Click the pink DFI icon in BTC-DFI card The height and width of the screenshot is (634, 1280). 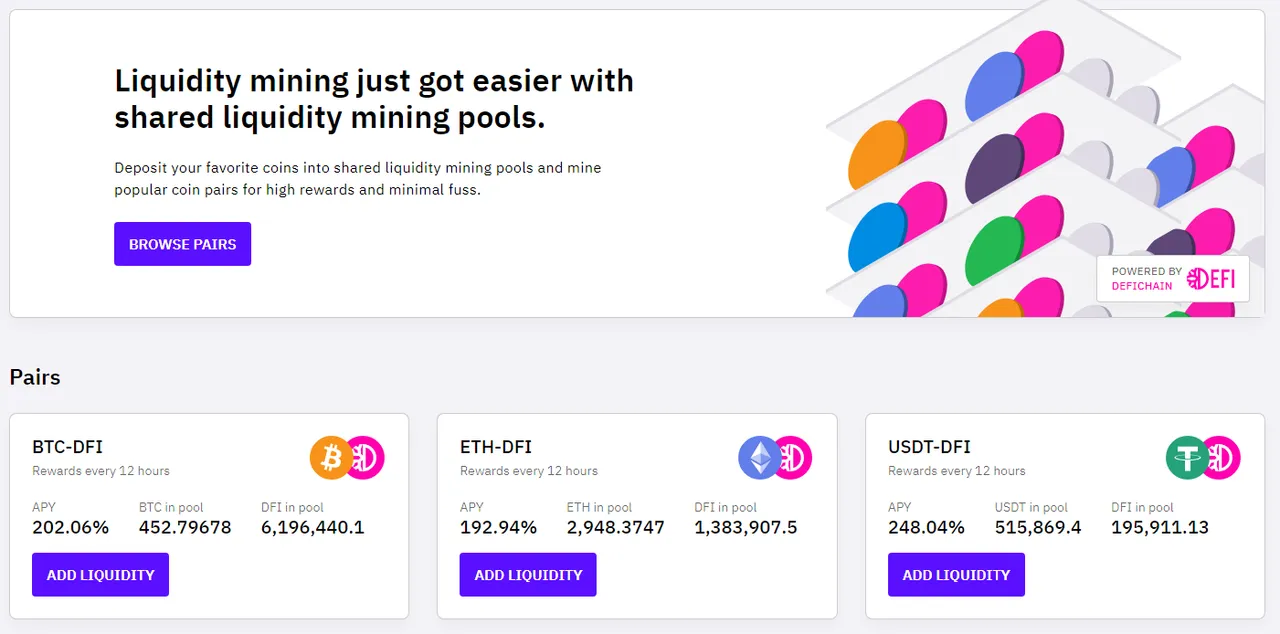[x=365, y=458]
